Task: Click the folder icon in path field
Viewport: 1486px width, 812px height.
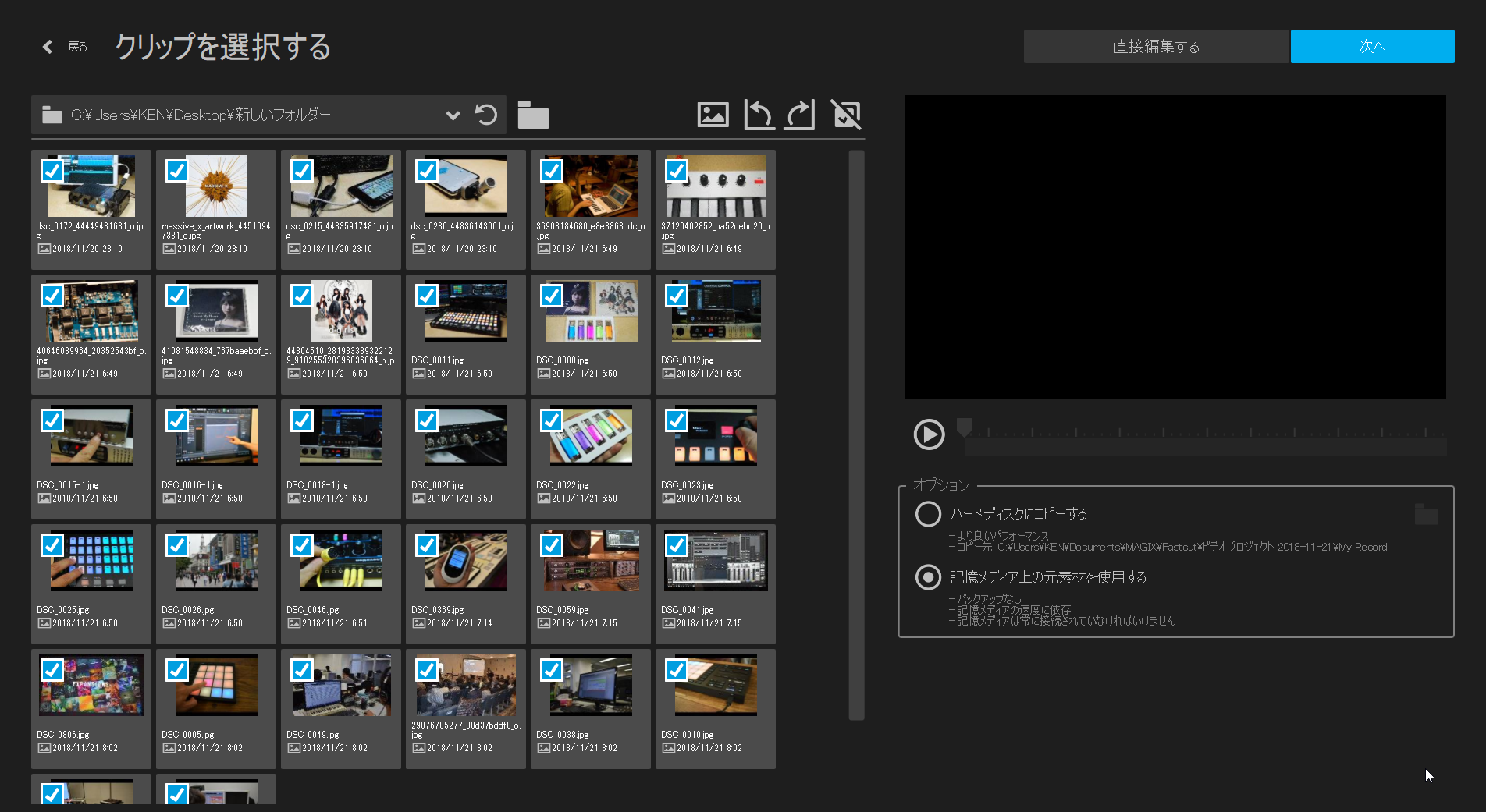Action: tap(52, 115)
